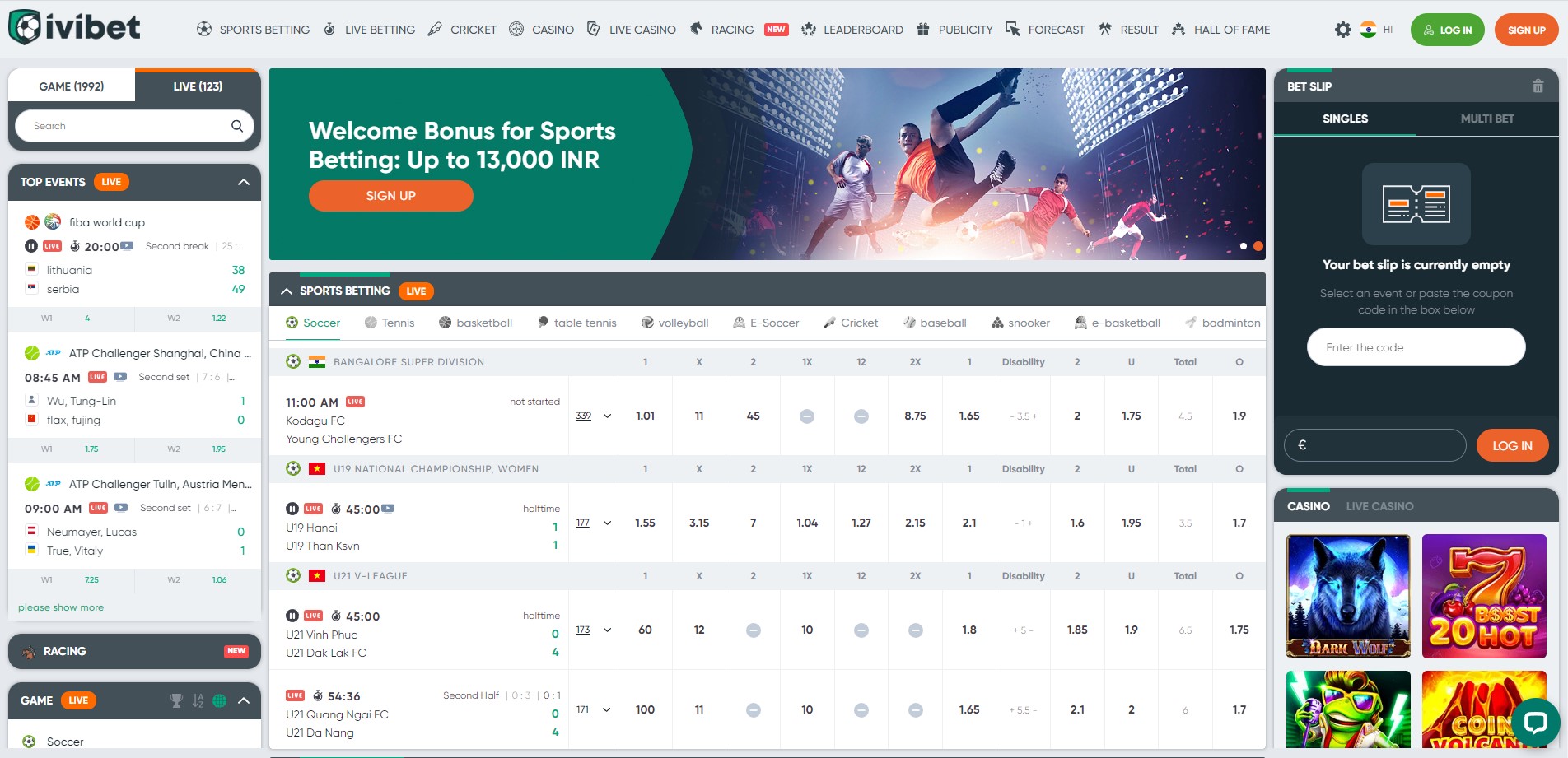Collapse the SPORTS BETTING section
This screenshot has width=1568, height=758.
[287, 291]
